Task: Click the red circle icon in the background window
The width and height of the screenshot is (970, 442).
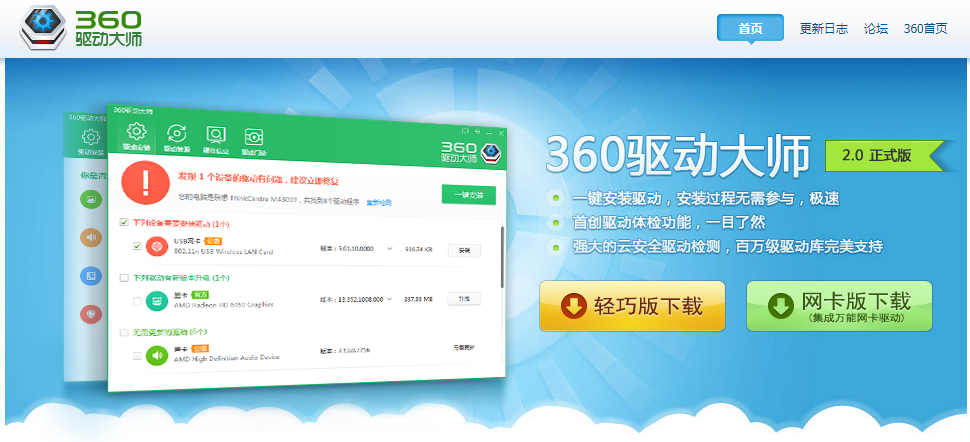Action: (91, 314)
